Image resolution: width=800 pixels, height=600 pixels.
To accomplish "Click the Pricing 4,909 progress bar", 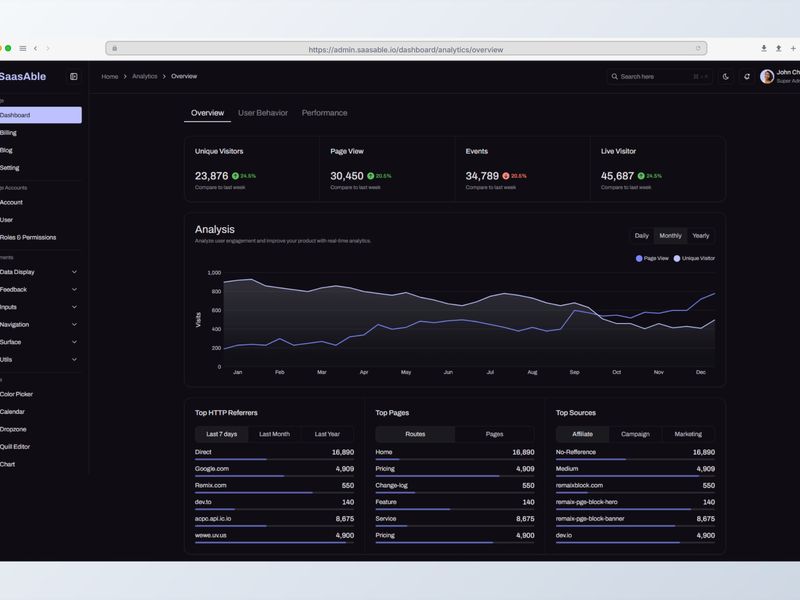I will pyautogui.click(x=455, y=476).
